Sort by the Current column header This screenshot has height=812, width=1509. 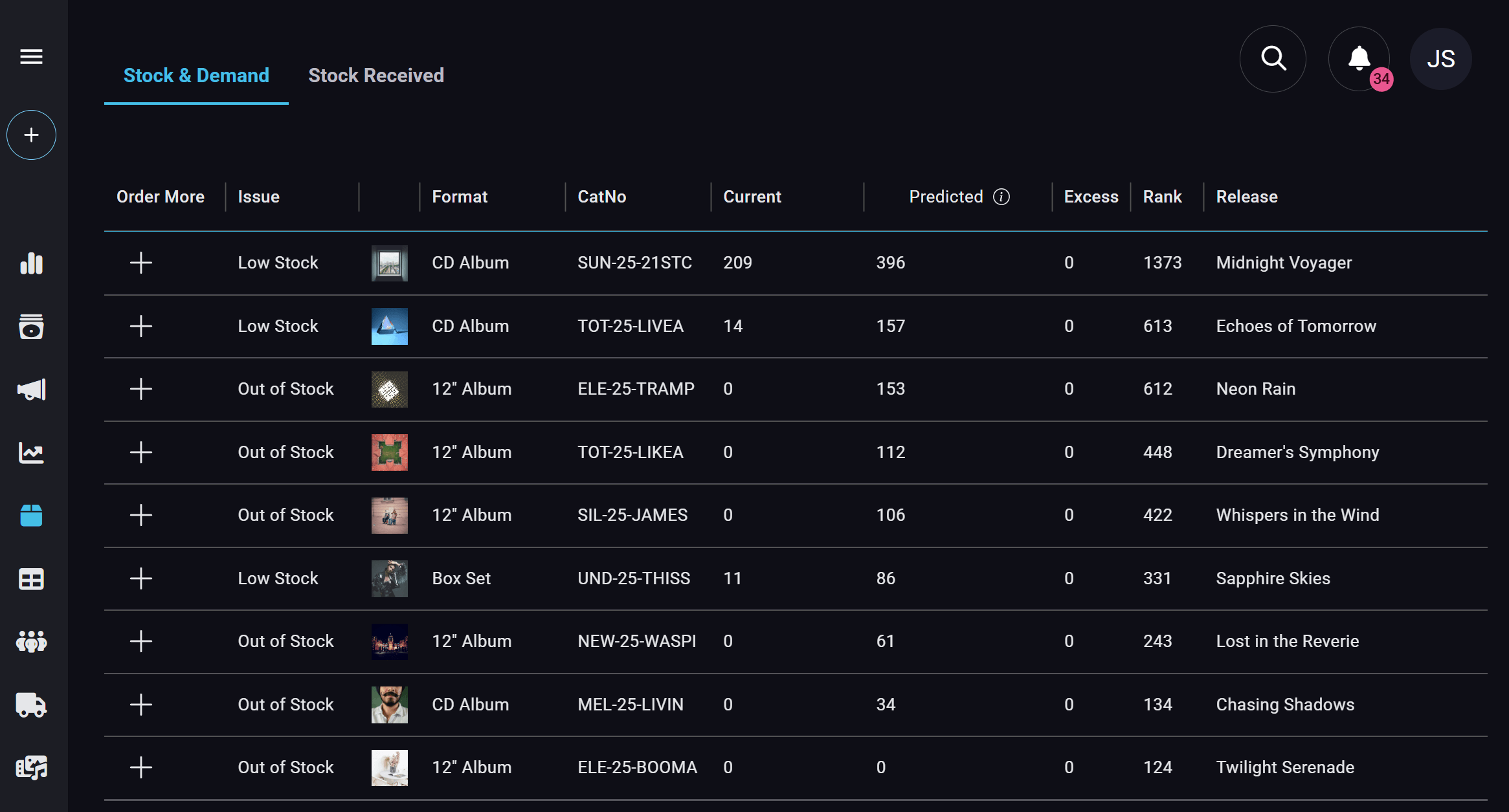pyautogui.click(x=752, y=197)
